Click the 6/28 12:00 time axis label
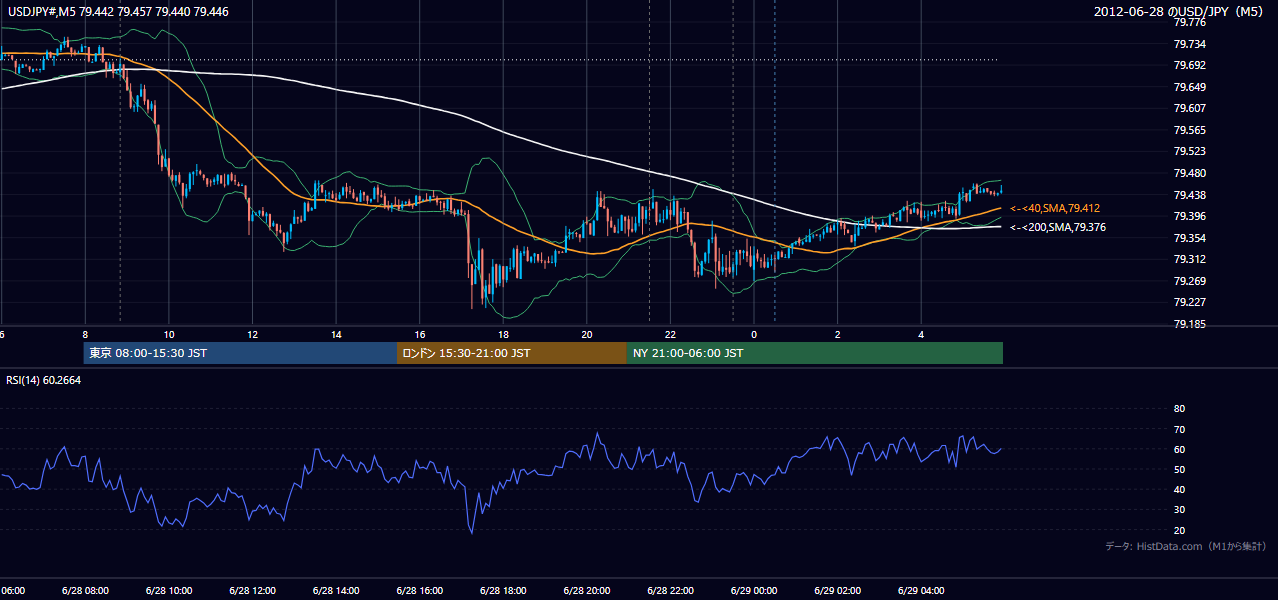Screen dimensions: 1278x600 252,591
